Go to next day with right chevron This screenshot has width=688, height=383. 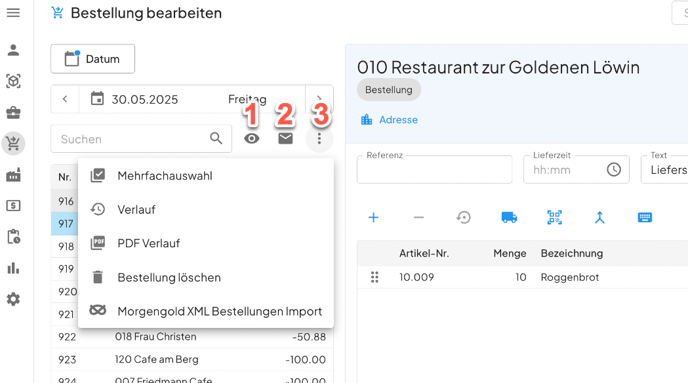[x=319, y=99]
